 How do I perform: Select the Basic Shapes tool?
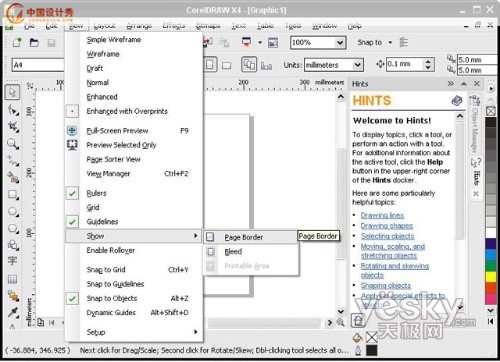[13, 245]
